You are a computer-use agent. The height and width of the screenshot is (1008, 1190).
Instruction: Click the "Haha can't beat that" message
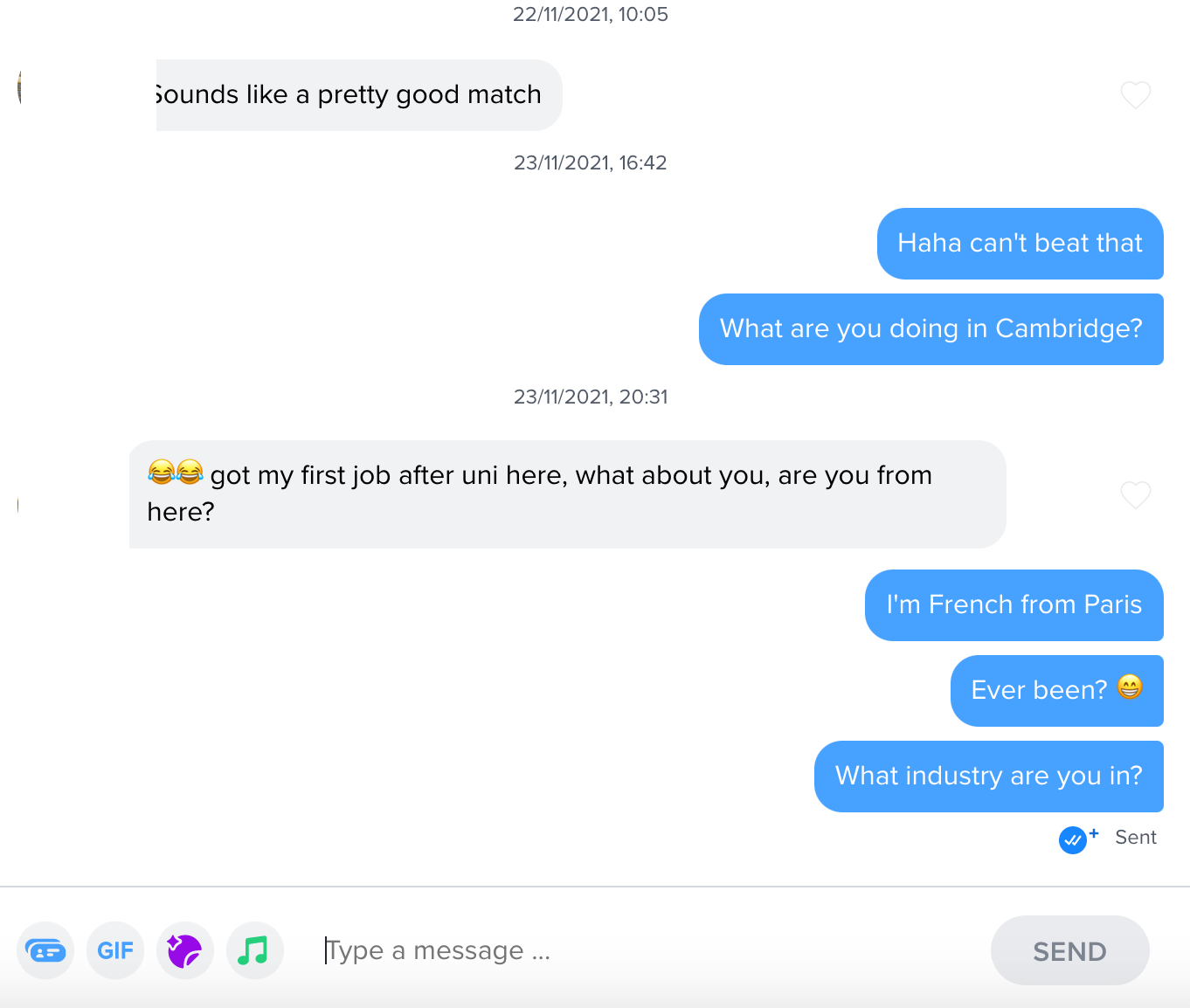(x=1020, y=244)
